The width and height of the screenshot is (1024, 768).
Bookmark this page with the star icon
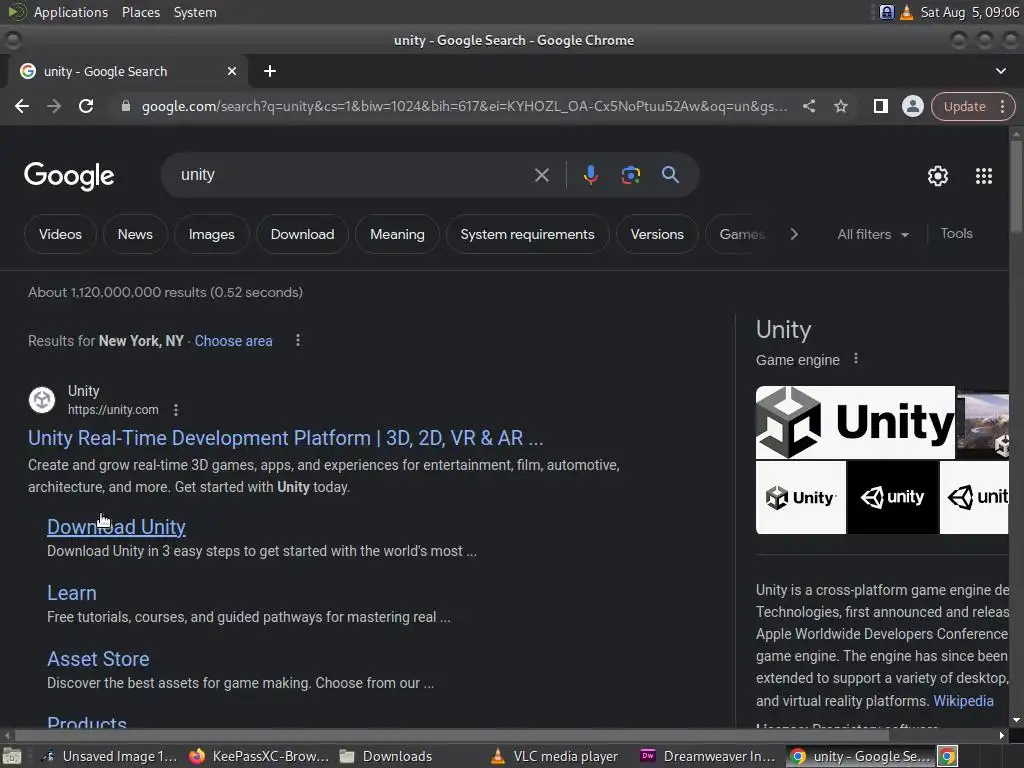click(840, 106)
